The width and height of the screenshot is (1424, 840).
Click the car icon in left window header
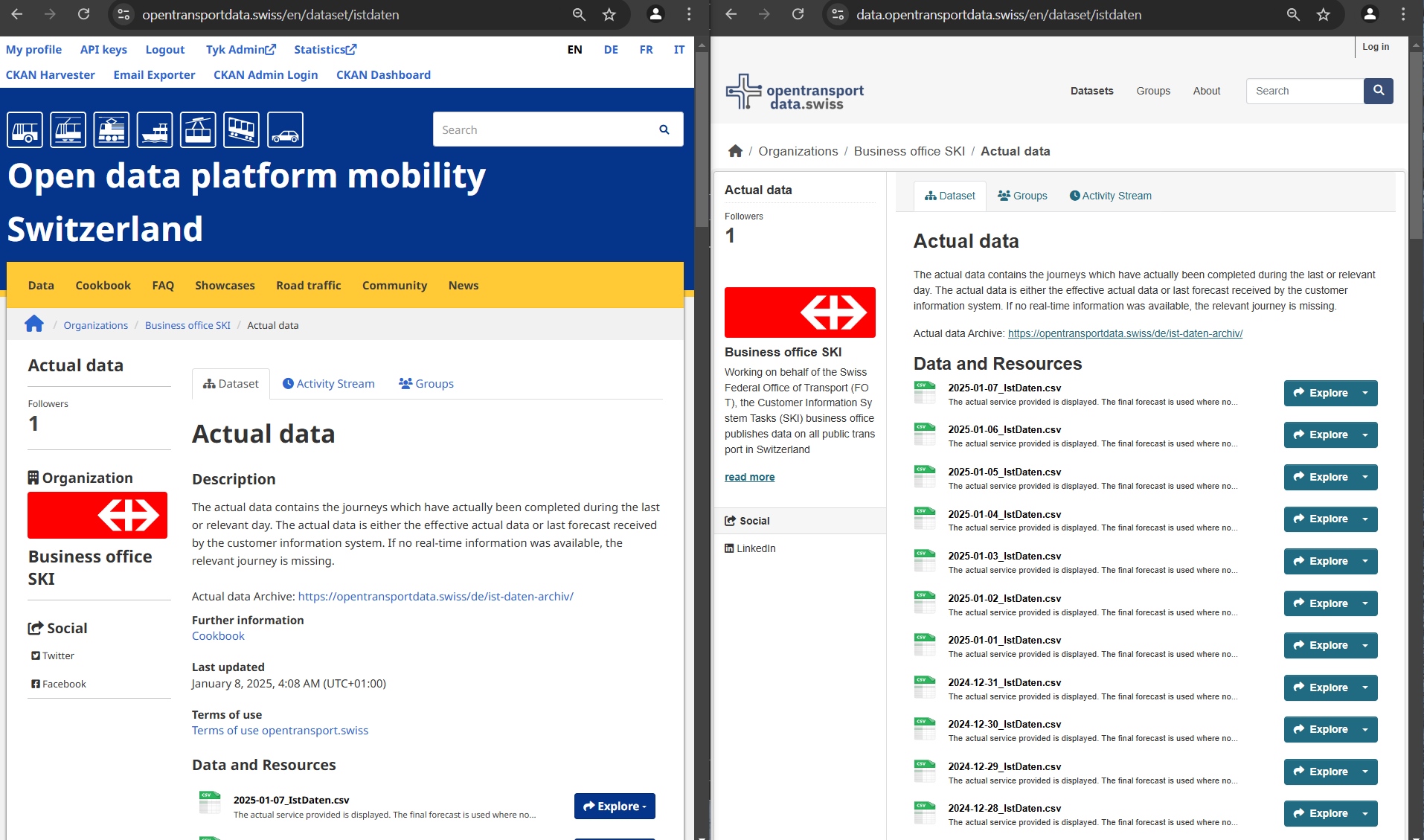pos(285,130)
